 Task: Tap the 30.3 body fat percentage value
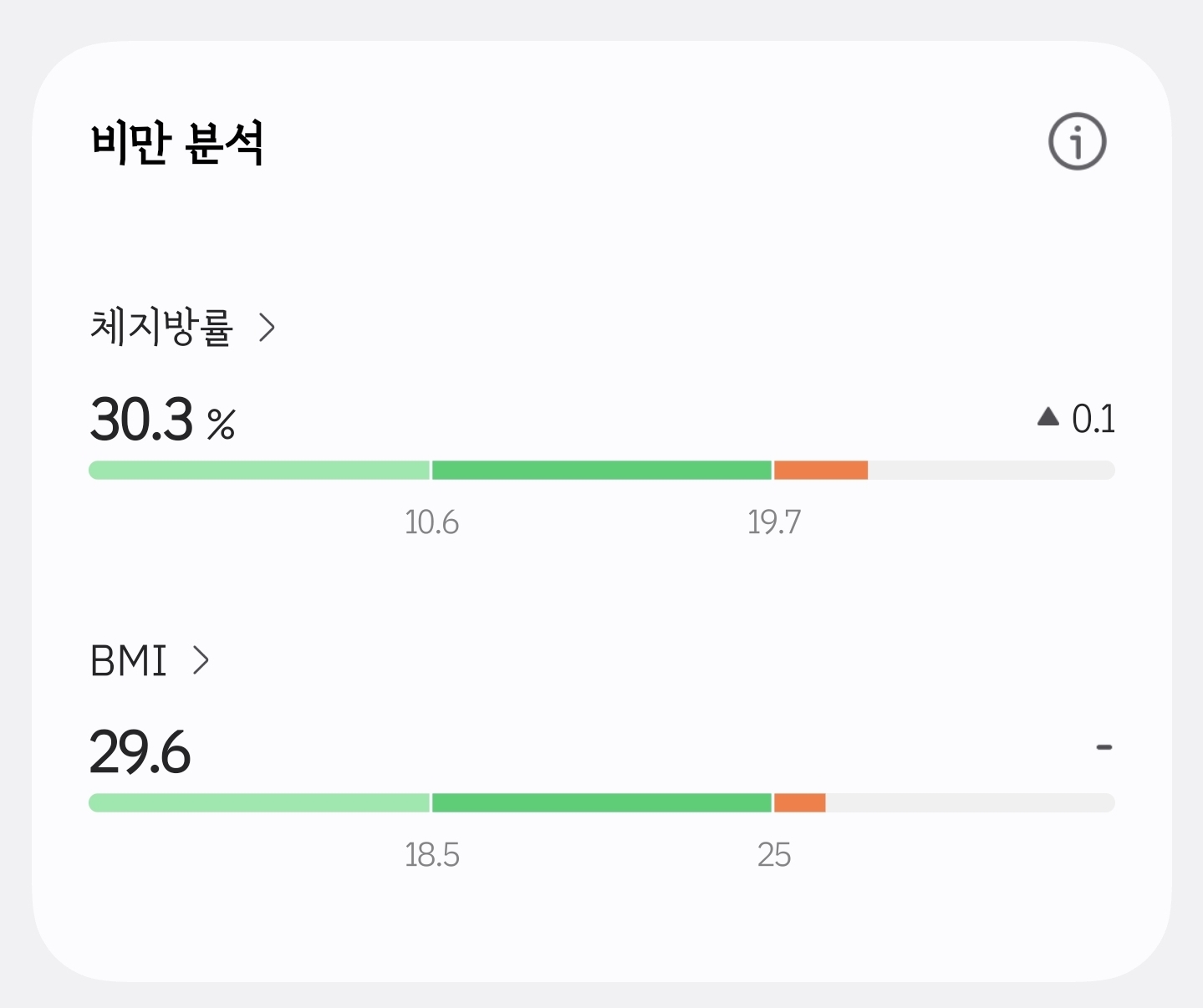pyautogui.click(x=142, y=419)
